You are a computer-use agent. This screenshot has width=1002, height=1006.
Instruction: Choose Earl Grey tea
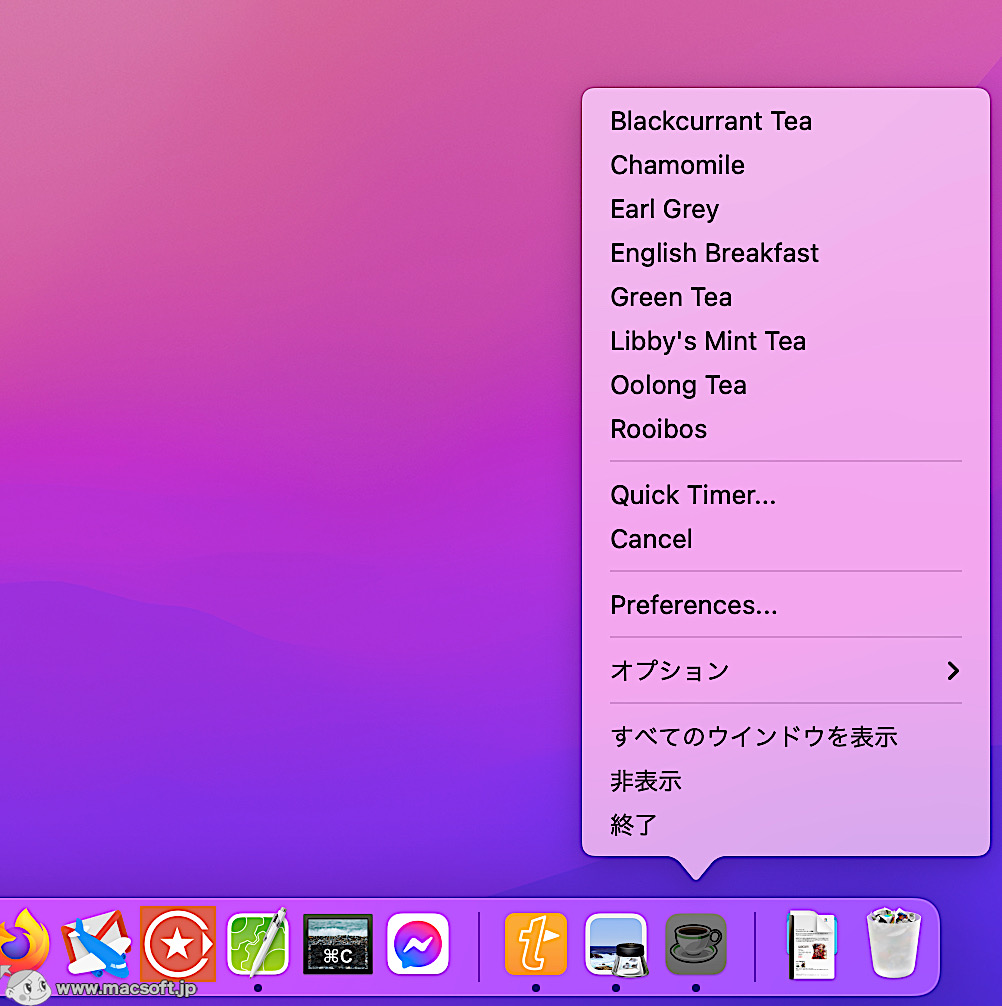tap(786, 209)
